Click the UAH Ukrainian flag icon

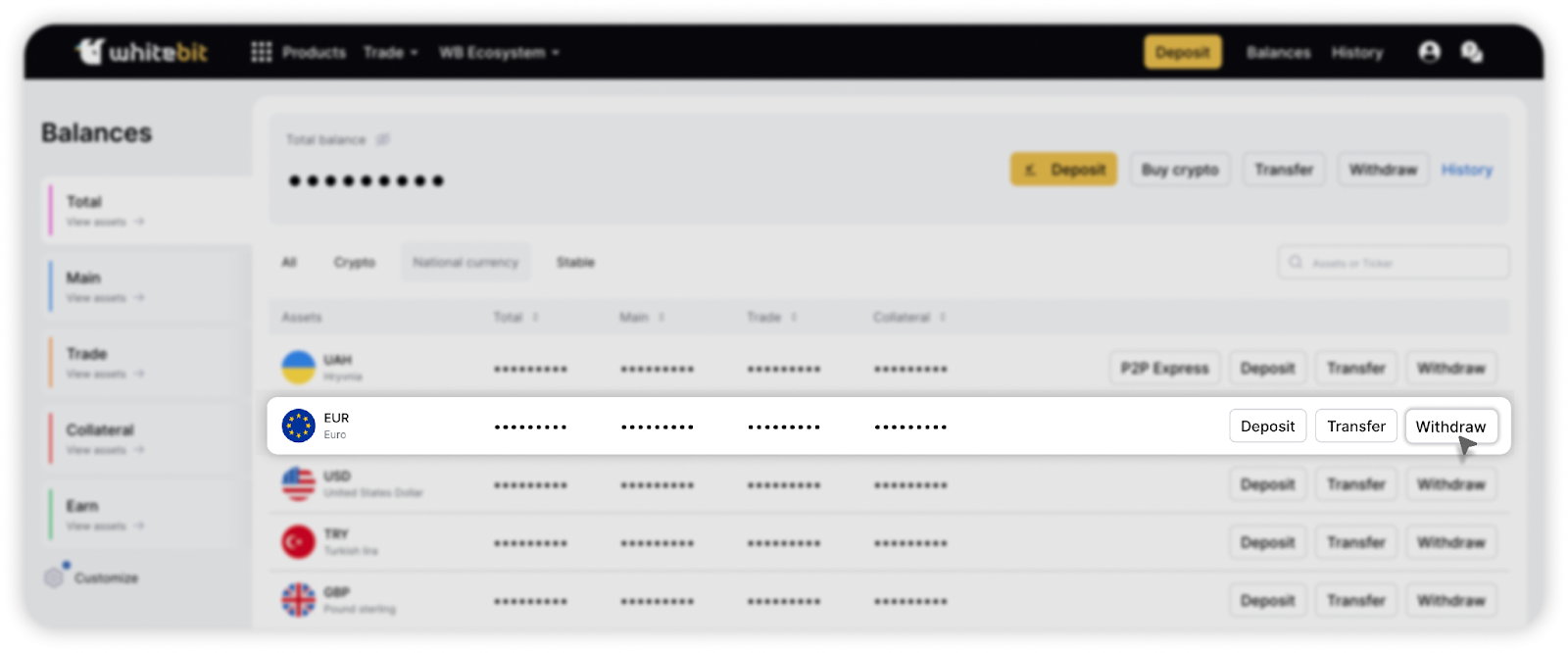click(298, 368)
